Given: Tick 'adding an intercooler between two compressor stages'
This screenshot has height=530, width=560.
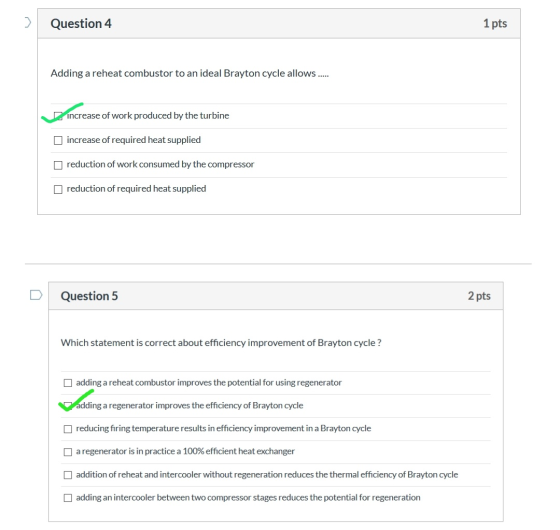Looking at the screenshot, I should coord(68,498).
